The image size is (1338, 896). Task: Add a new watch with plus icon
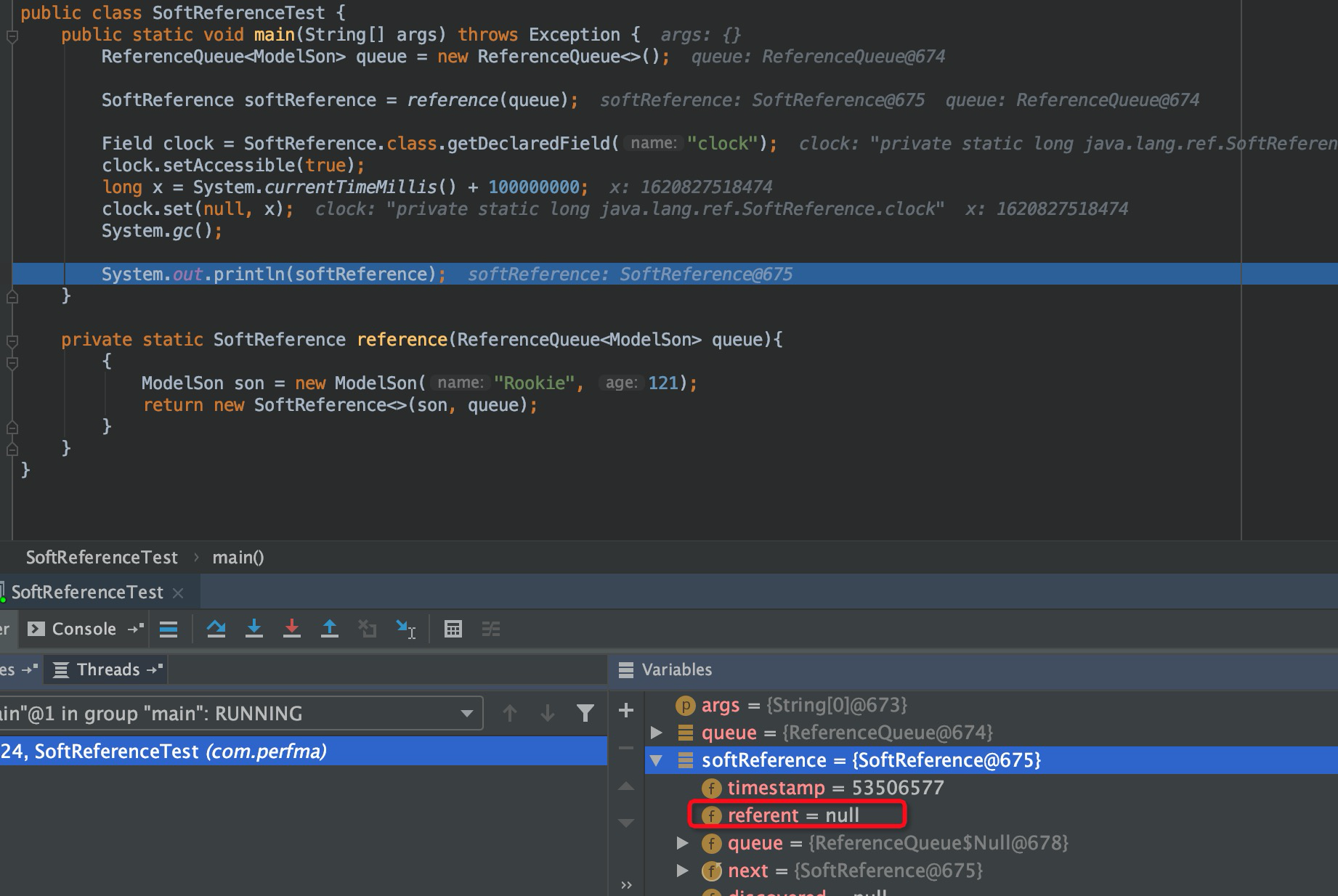[x=626, y=710]
